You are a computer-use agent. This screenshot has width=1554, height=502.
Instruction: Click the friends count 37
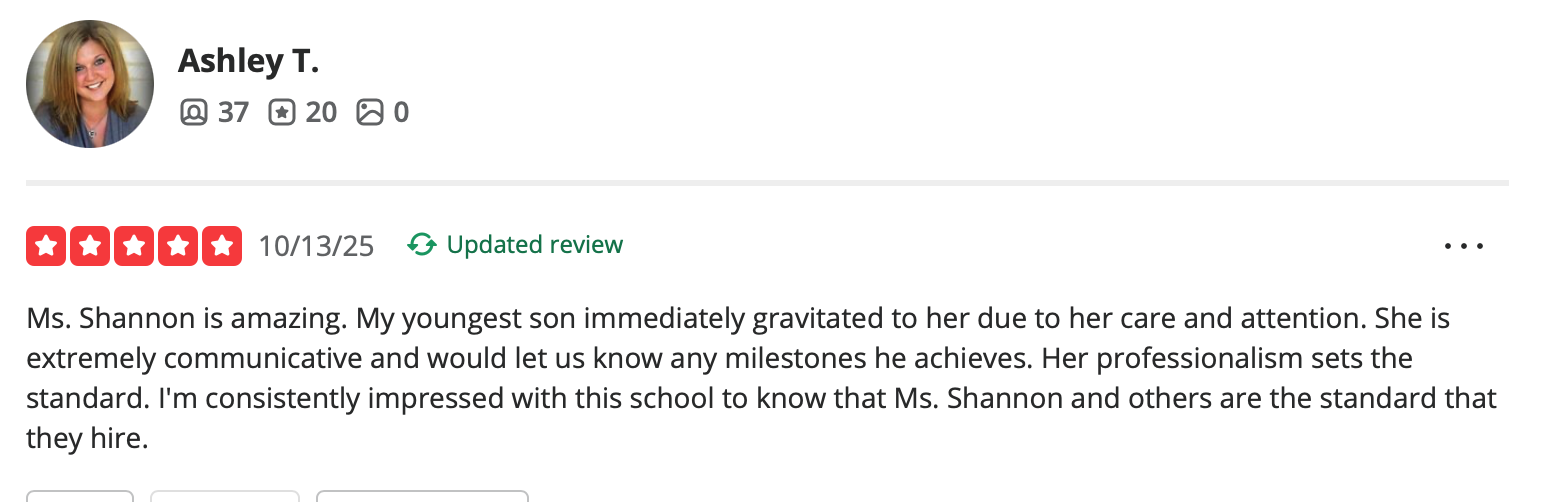233,112
